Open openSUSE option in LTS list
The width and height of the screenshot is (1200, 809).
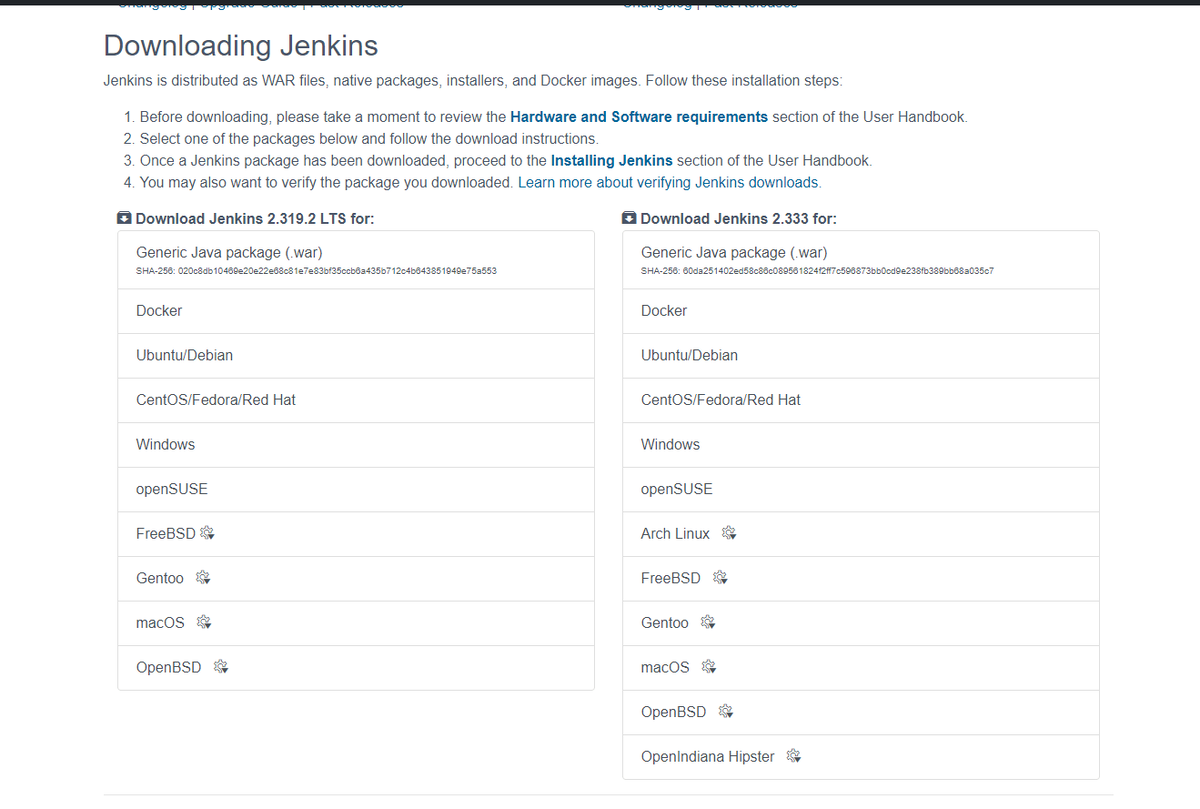point(356,489)
